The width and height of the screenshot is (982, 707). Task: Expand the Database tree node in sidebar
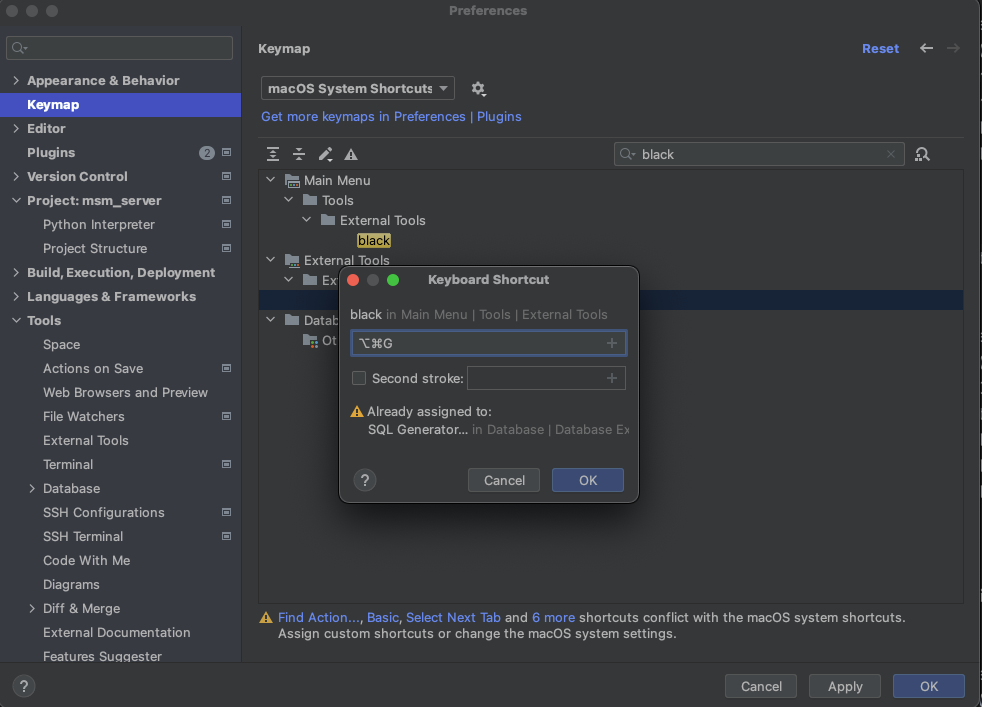(32, 488)
